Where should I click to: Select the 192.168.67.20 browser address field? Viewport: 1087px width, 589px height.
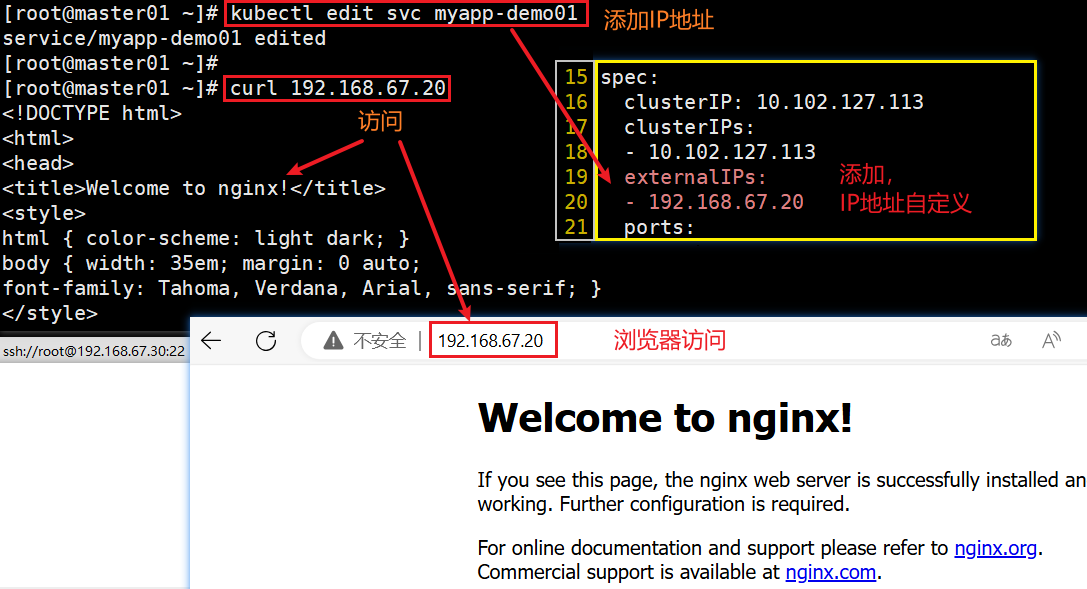point(492,340)
